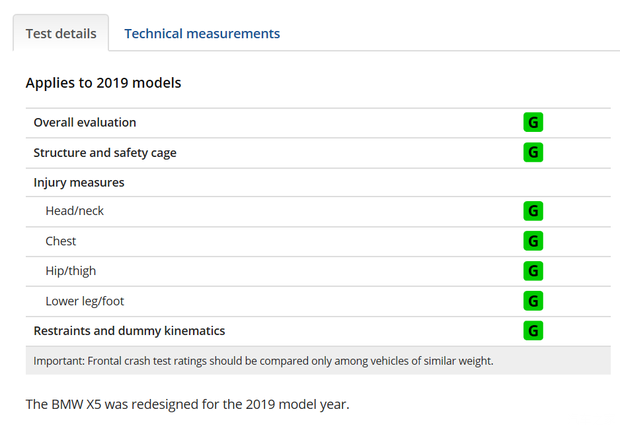Click the Important frontal crash test note
The height and width of the screenshot is (430, 620).
point(263,361)
